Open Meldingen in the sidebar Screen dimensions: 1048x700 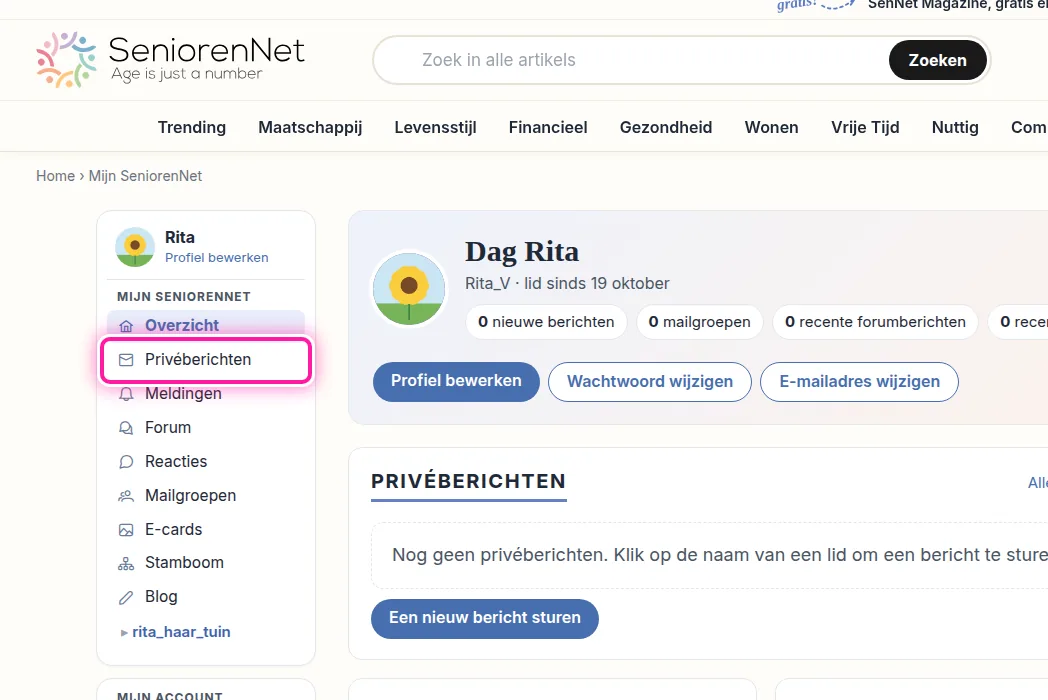point(206,394)
